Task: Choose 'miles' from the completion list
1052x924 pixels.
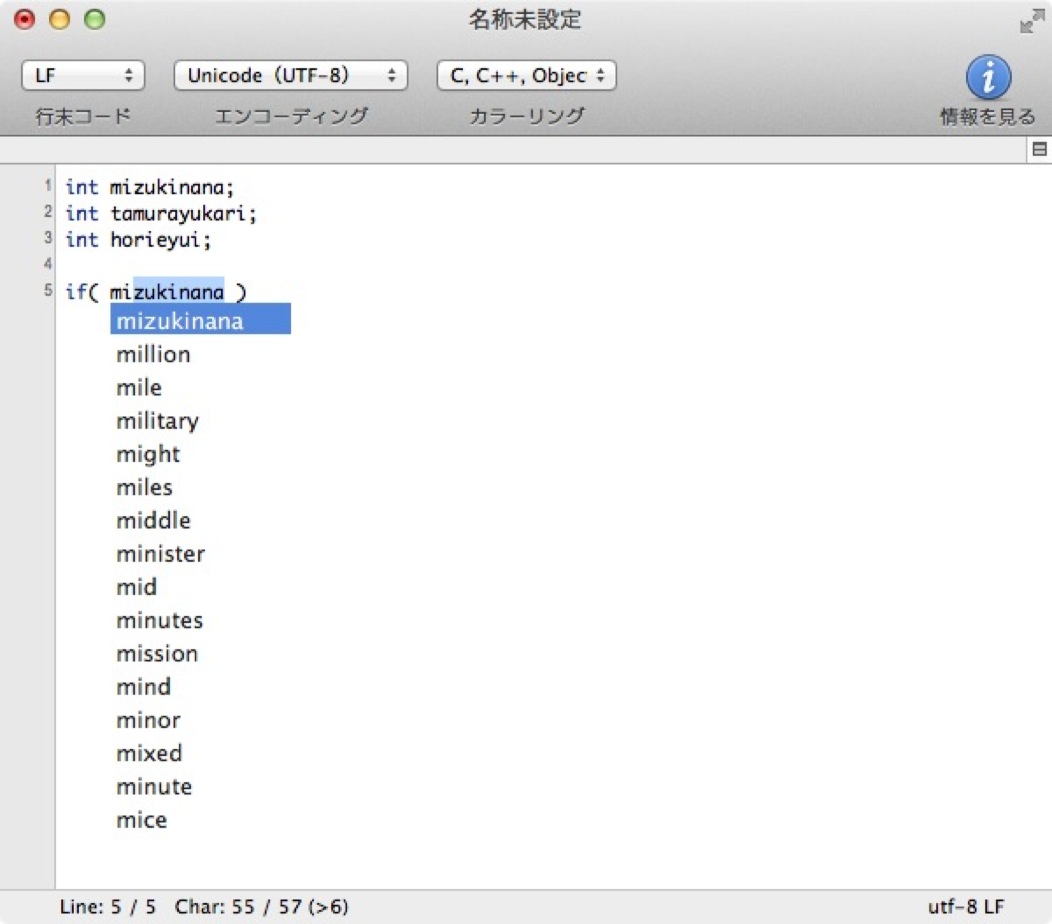Action: pyautogui.click(x=144, y=487)
